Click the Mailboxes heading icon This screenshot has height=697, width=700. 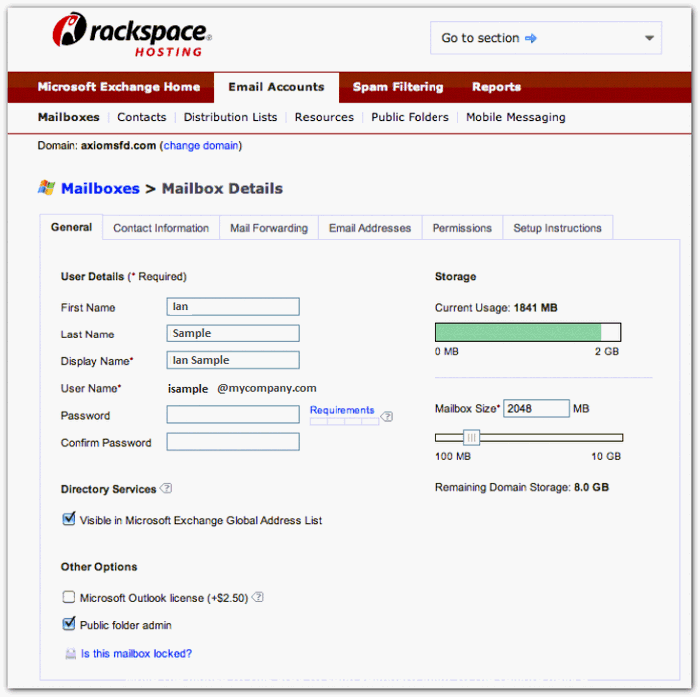click(46, 188)
